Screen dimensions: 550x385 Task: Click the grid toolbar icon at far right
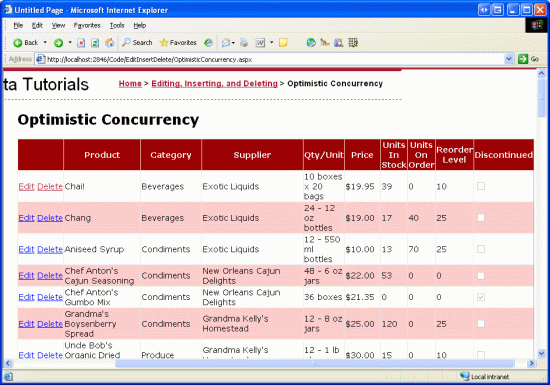click(353, 43)
